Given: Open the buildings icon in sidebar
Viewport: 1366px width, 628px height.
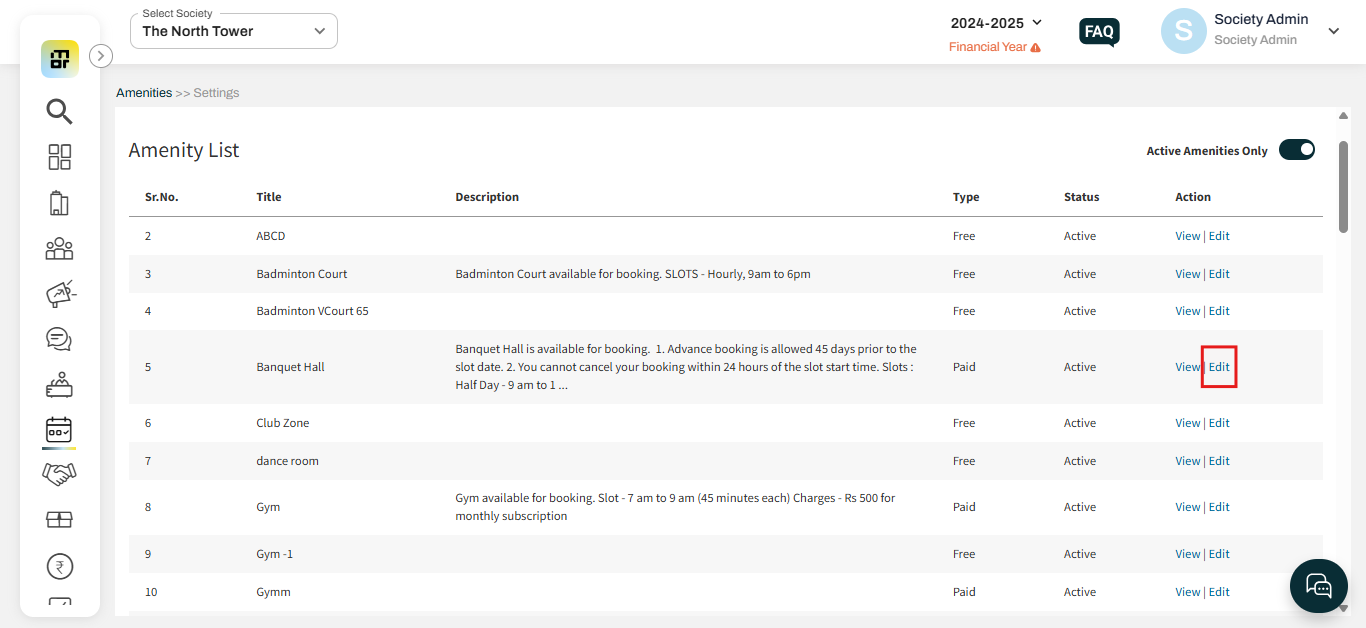Looking at the screenshot, I should point(60,203).
